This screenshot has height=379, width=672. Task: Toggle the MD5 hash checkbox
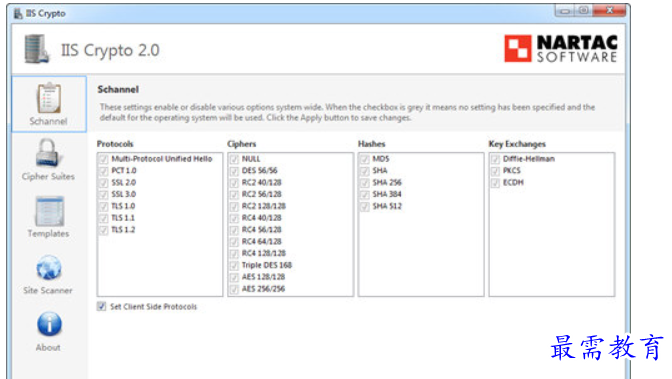click(365, 159)
